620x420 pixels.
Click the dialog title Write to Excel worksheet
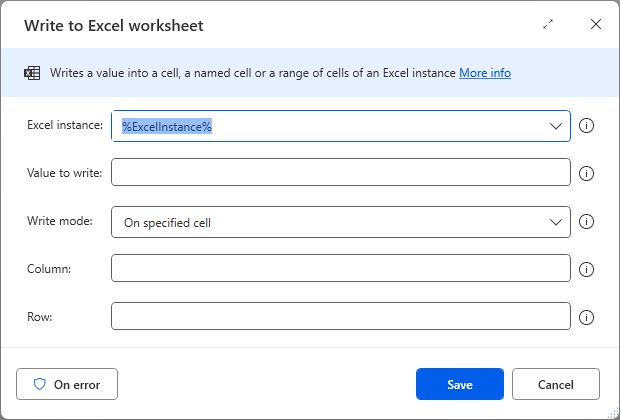tap(114, 25)
